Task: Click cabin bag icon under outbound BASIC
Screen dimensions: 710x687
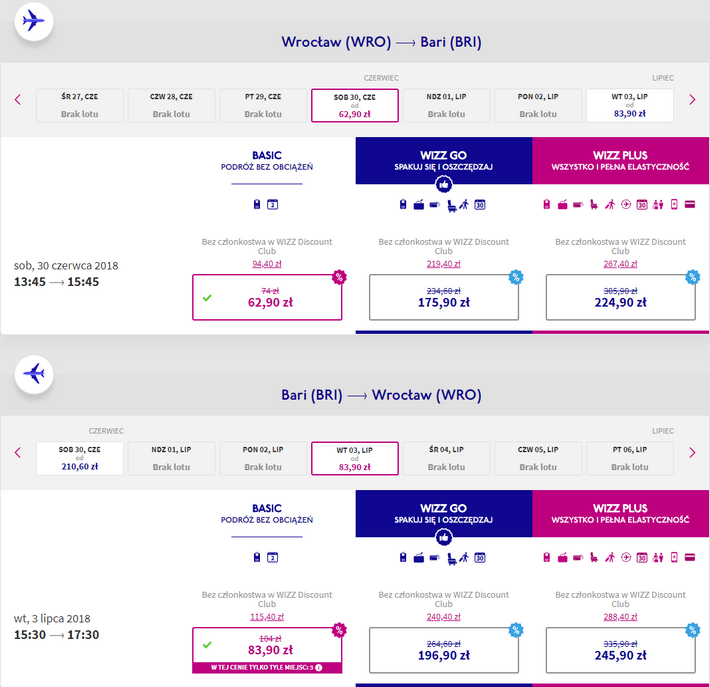Action: (x=257, y=205)
